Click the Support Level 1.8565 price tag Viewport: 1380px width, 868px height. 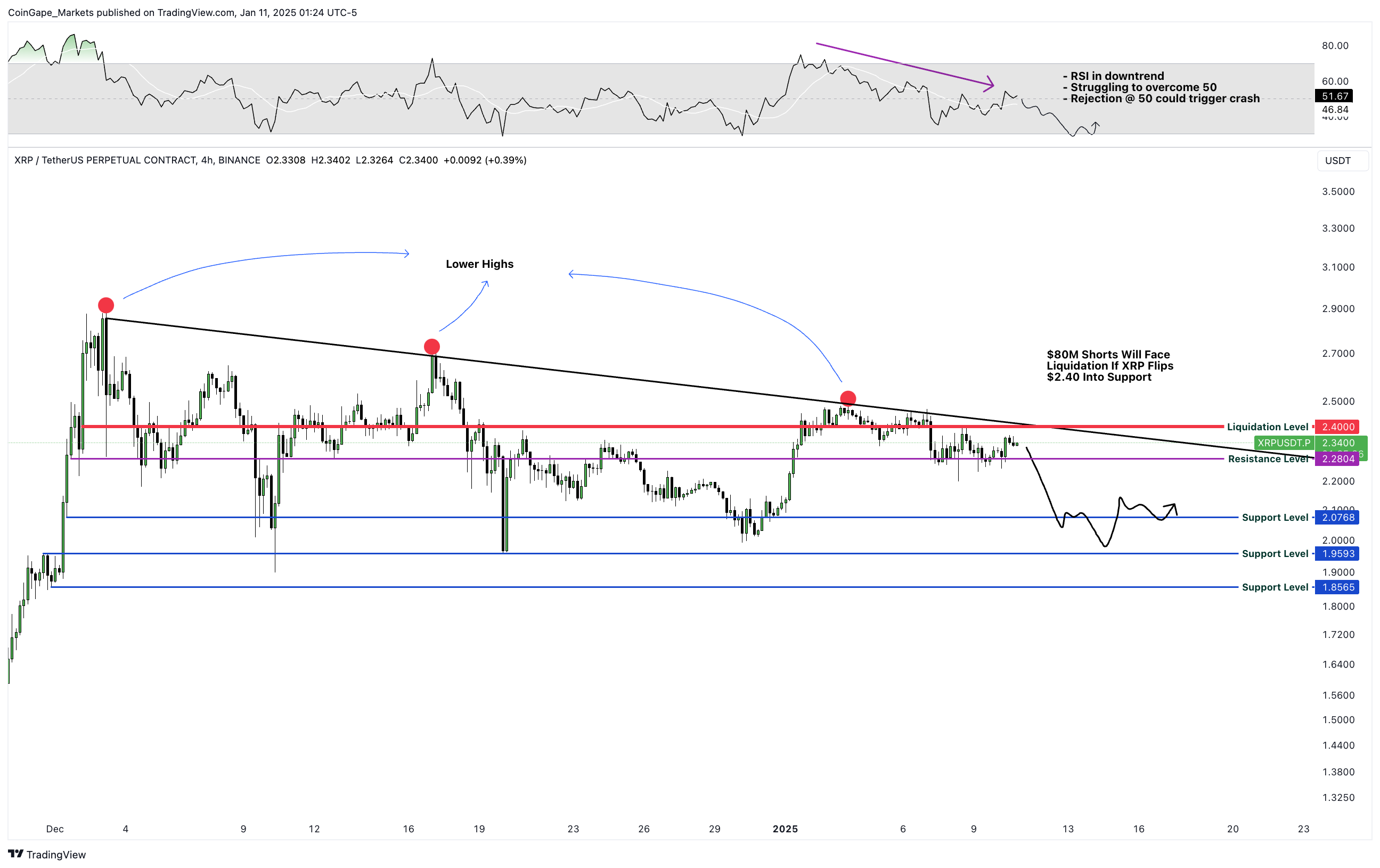[x=1337, y=587]
